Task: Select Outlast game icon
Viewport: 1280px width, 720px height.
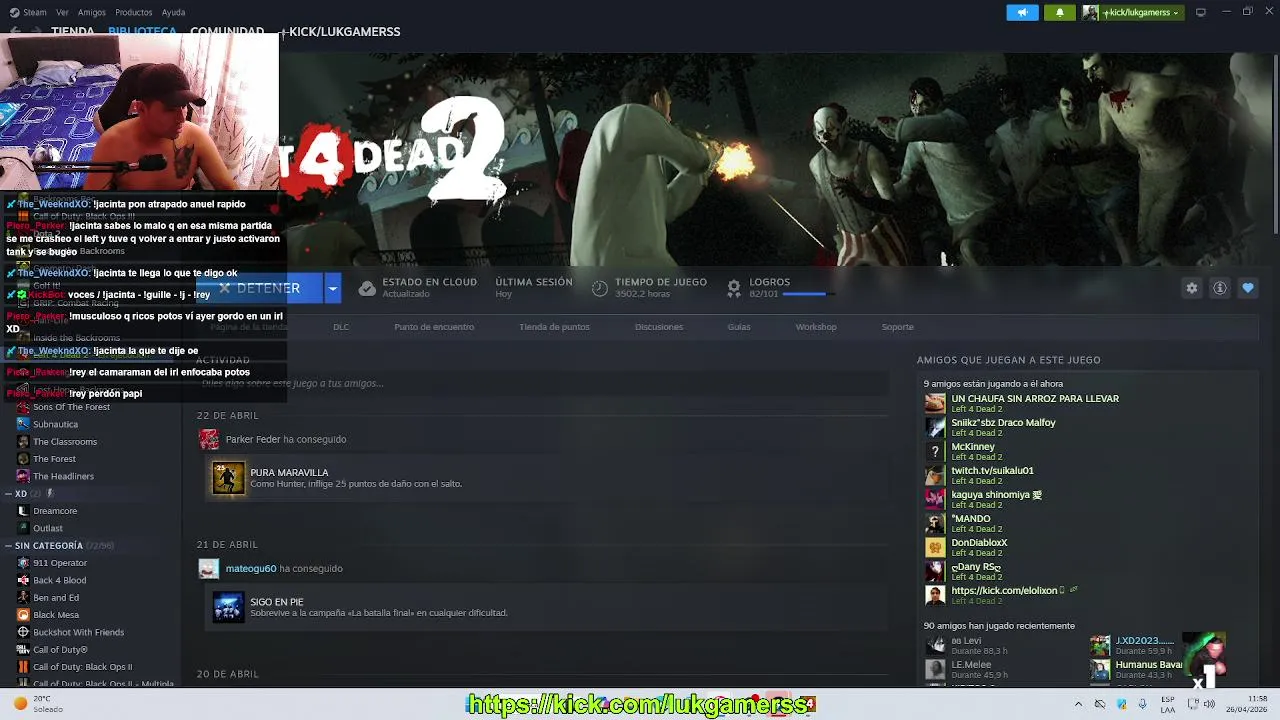Action: point(23,528)
